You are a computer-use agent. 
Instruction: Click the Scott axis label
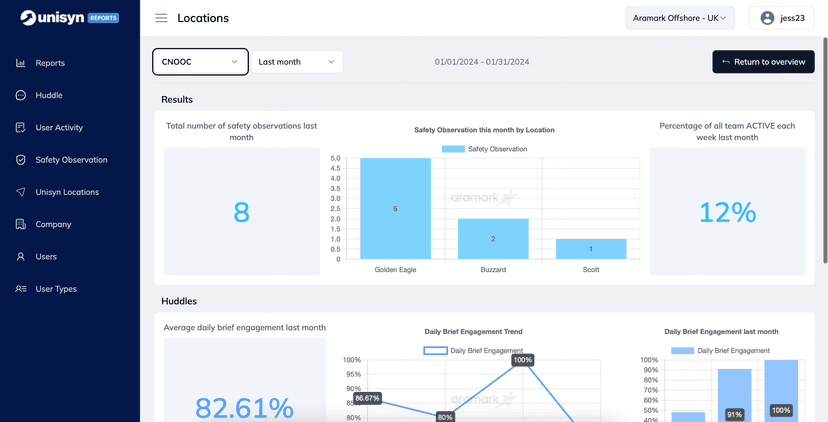point(591,269)
